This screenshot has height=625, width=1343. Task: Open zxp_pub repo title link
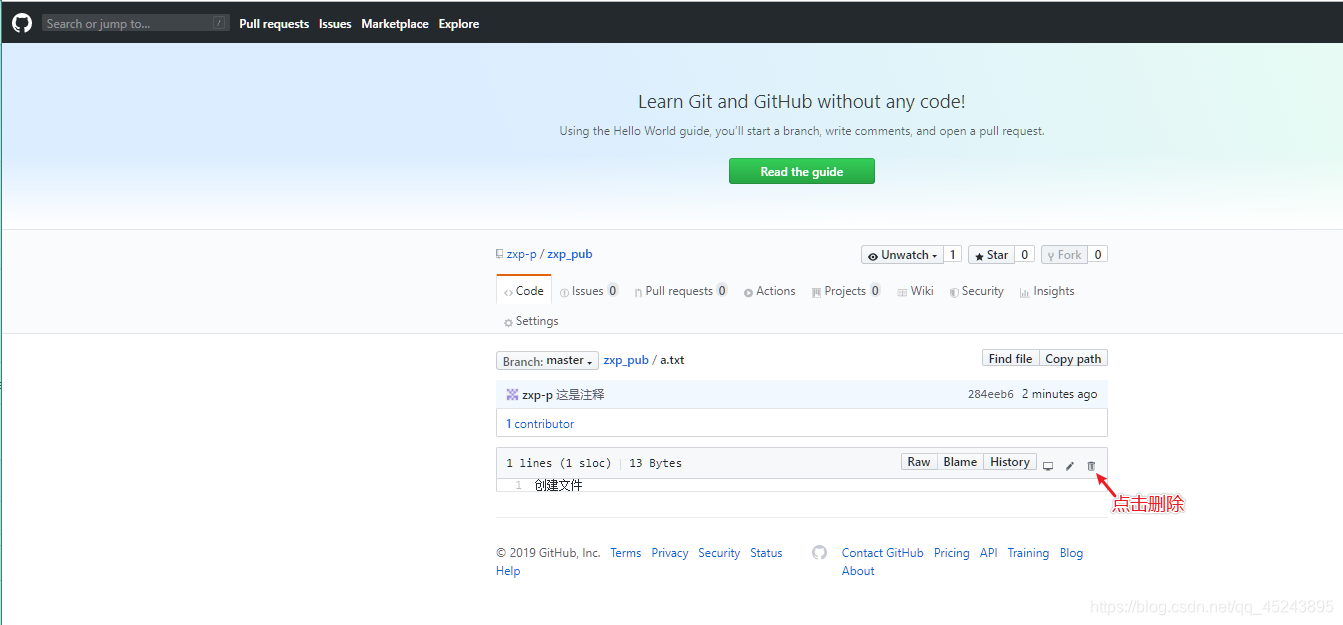point(570,254)
